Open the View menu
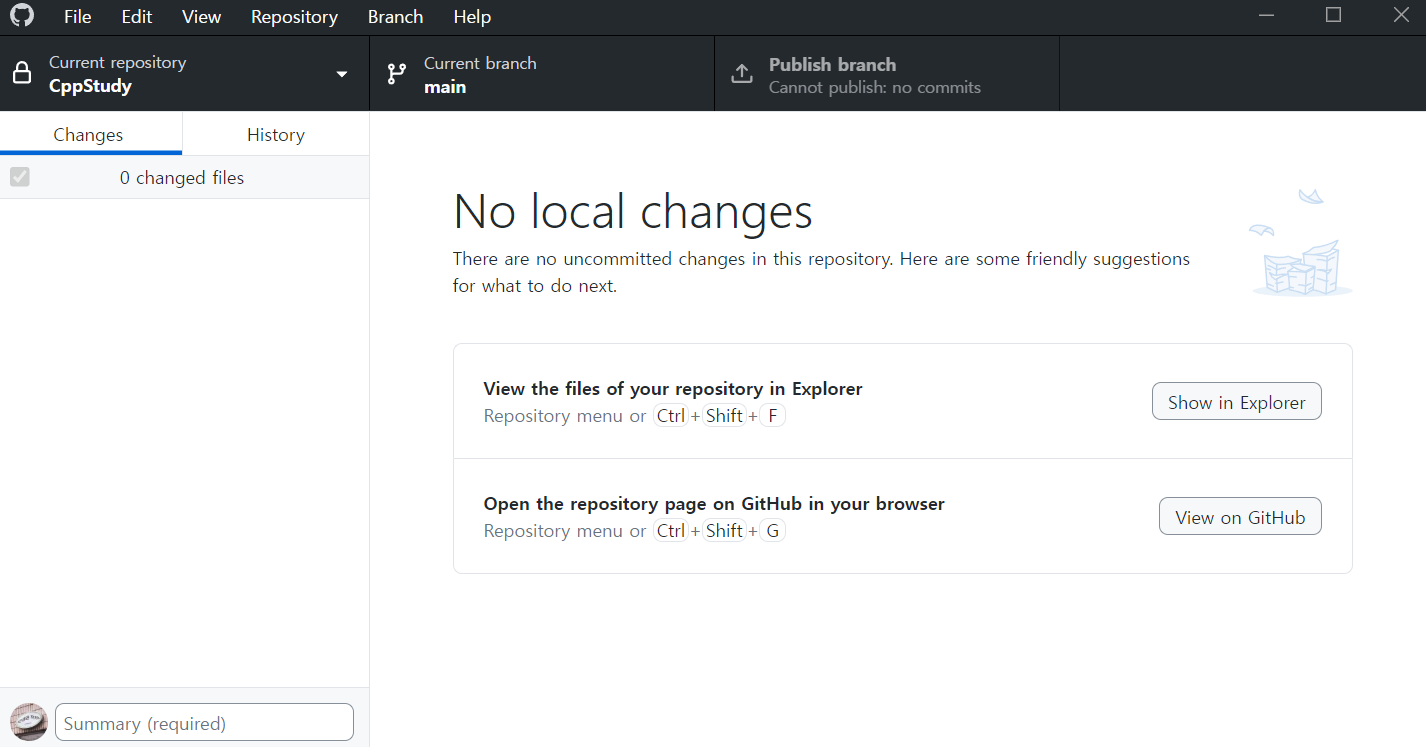1426x747 pixels. point(202,17)
